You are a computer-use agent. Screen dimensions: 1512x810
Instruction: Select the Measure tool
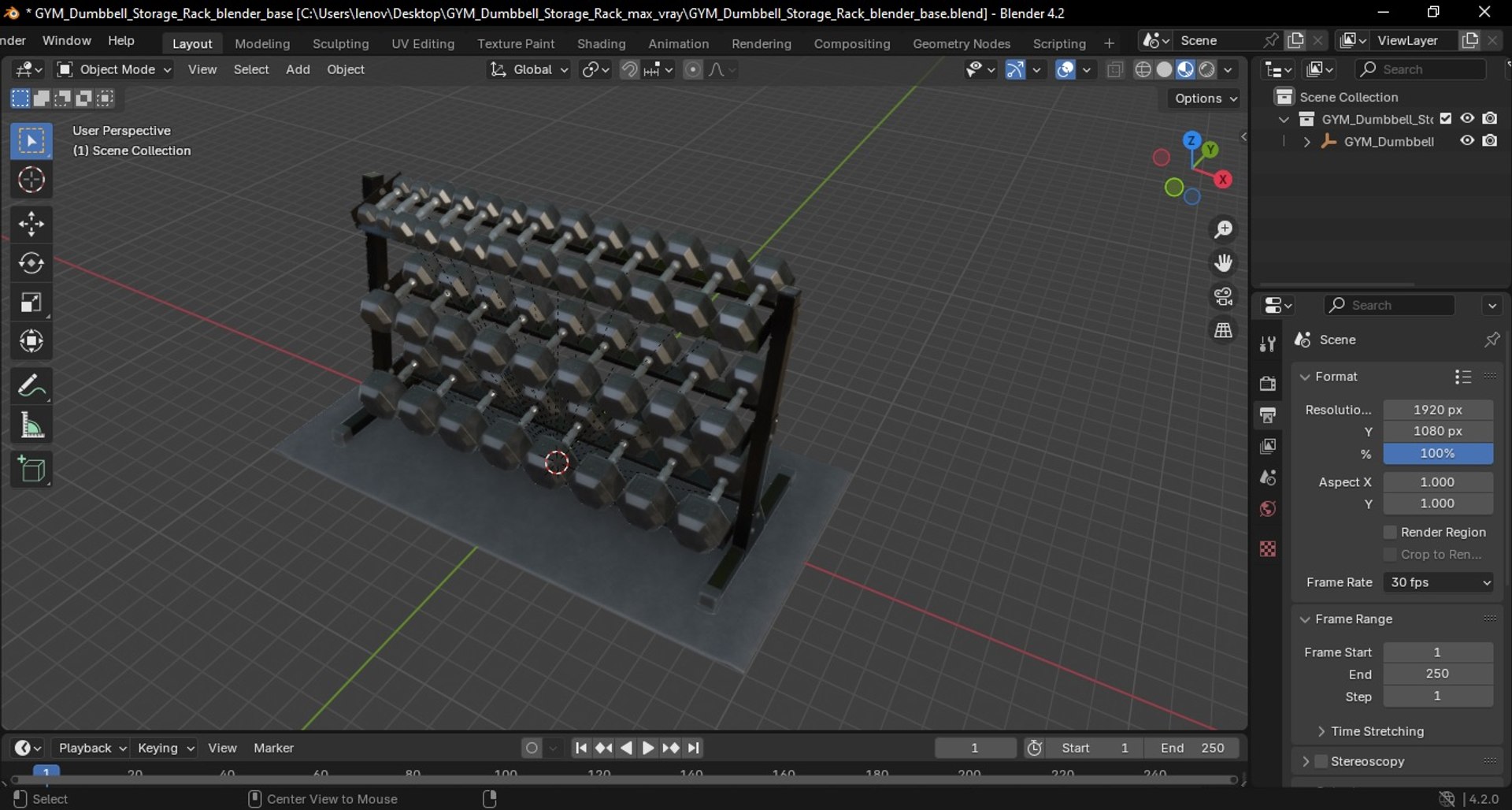coord(31,425)
